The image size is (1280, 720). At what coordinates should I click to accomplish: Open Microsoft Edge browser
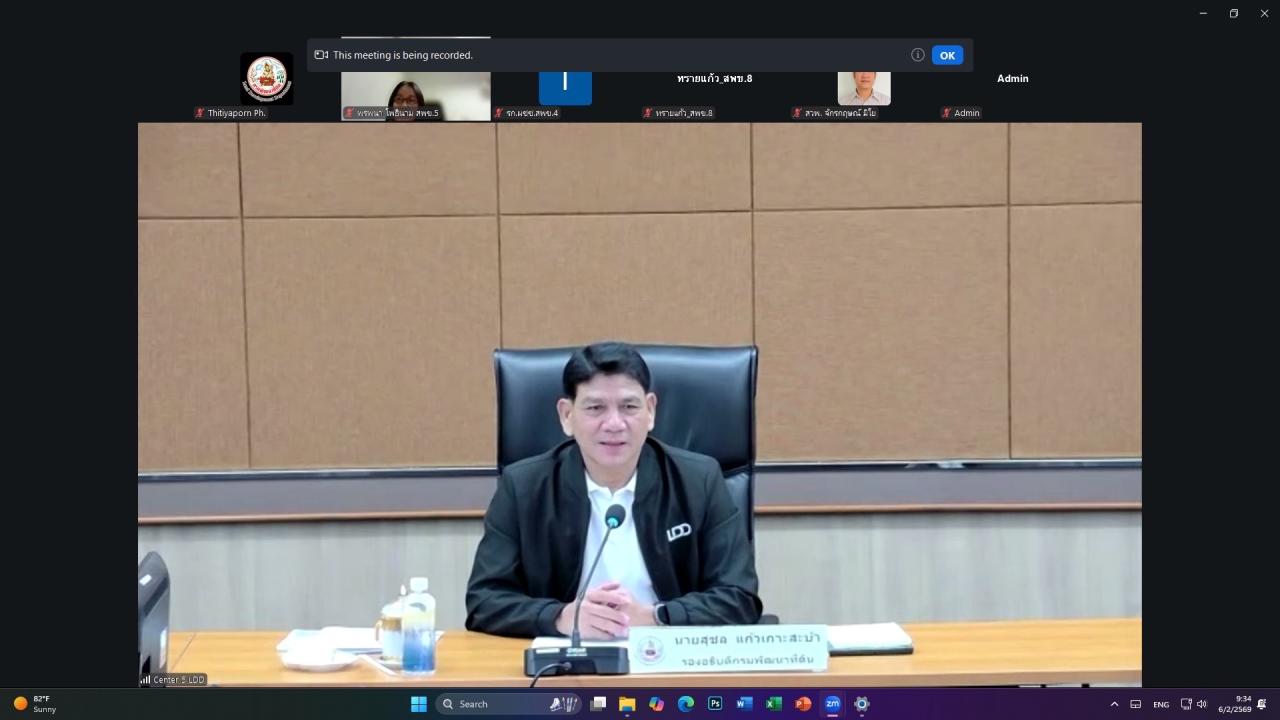click(x=686, y=704)
